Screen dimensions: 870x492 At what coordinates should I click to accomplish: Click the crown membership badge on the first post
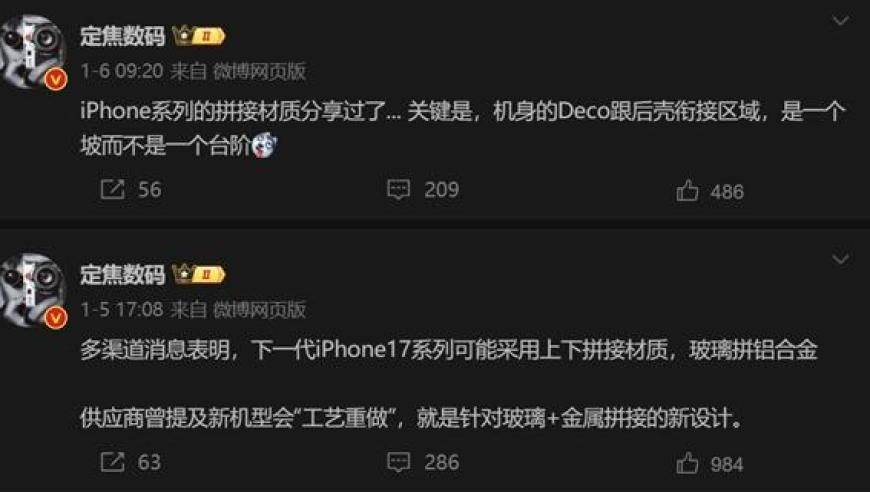(x=199, y=36)
